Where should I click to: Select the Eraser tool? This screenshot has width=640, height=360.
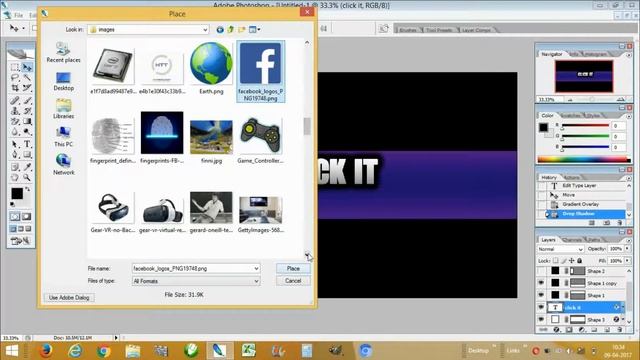(15, 121)
